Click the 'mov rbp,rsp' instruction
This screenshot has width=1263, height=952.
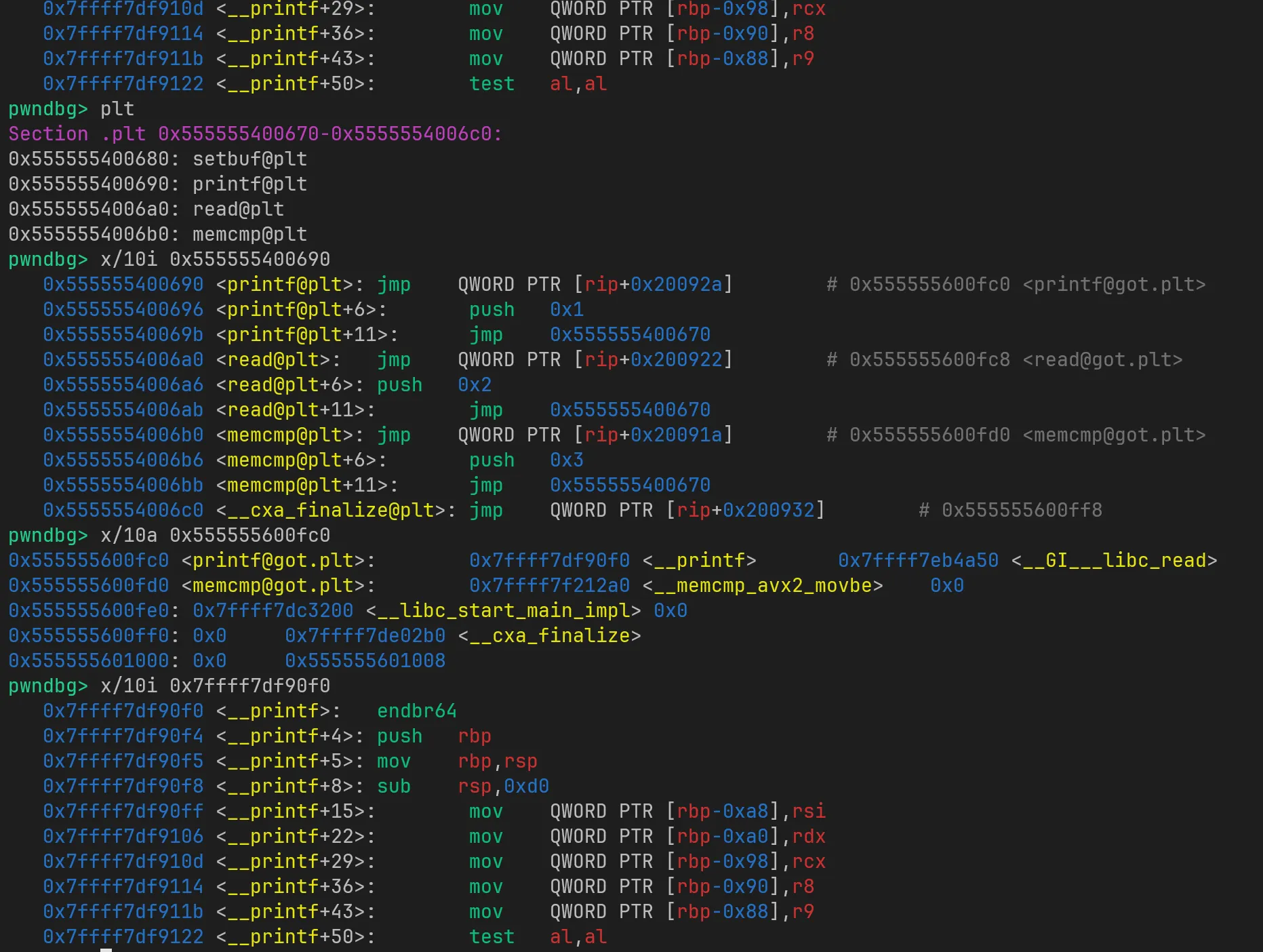tap(457, 761)
